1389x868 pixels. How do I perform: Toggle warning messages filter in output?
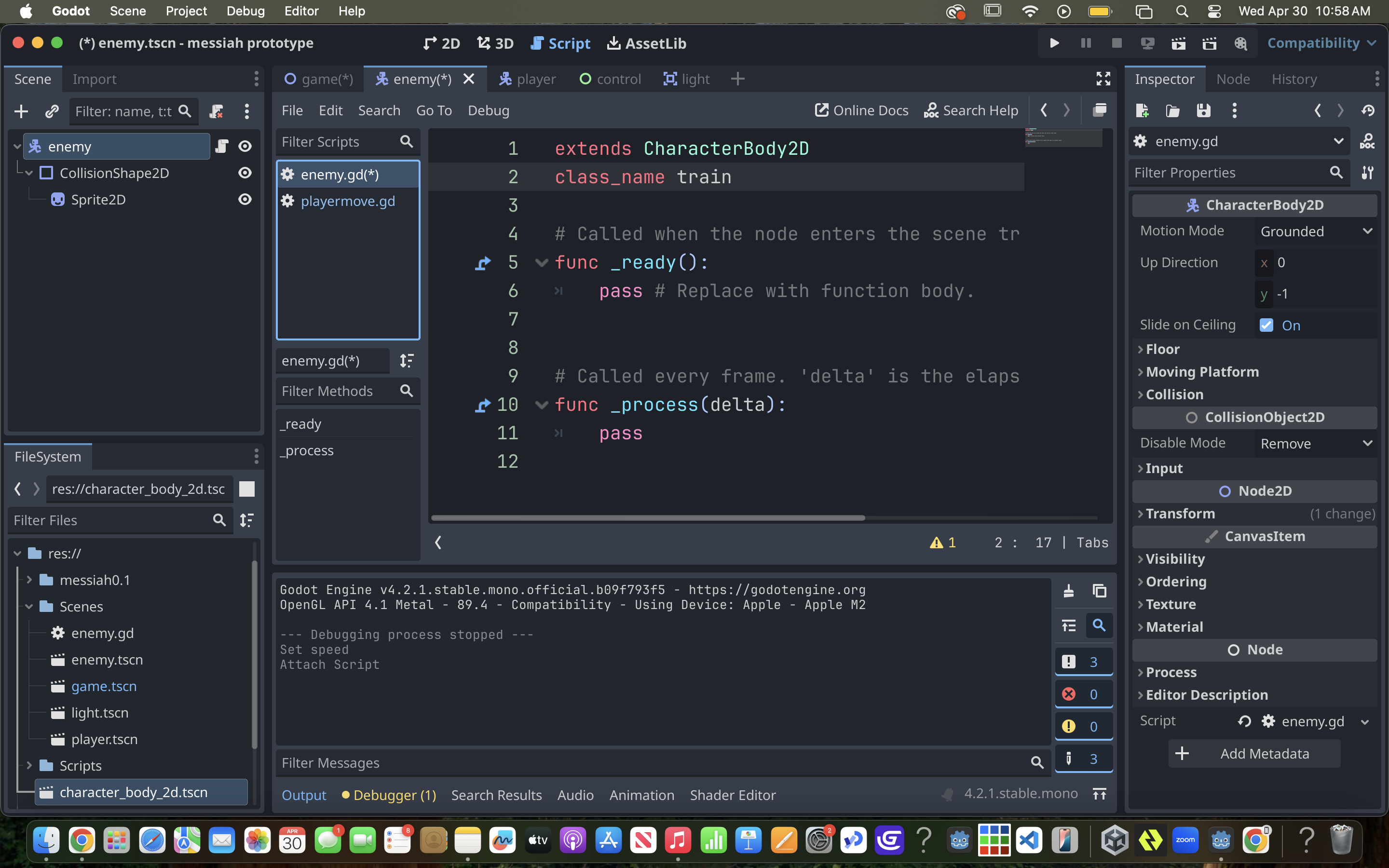[x=1084, y=726]
